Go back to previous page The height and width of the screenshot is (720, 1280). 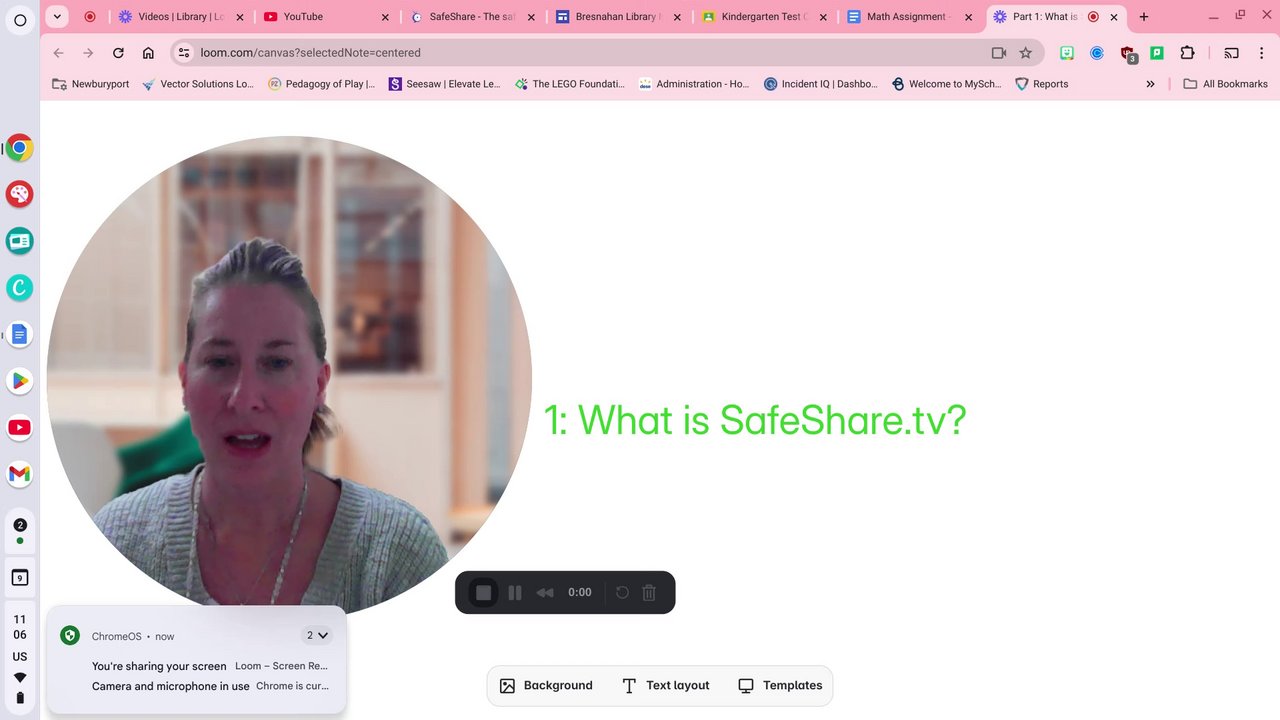click(58, 53)
